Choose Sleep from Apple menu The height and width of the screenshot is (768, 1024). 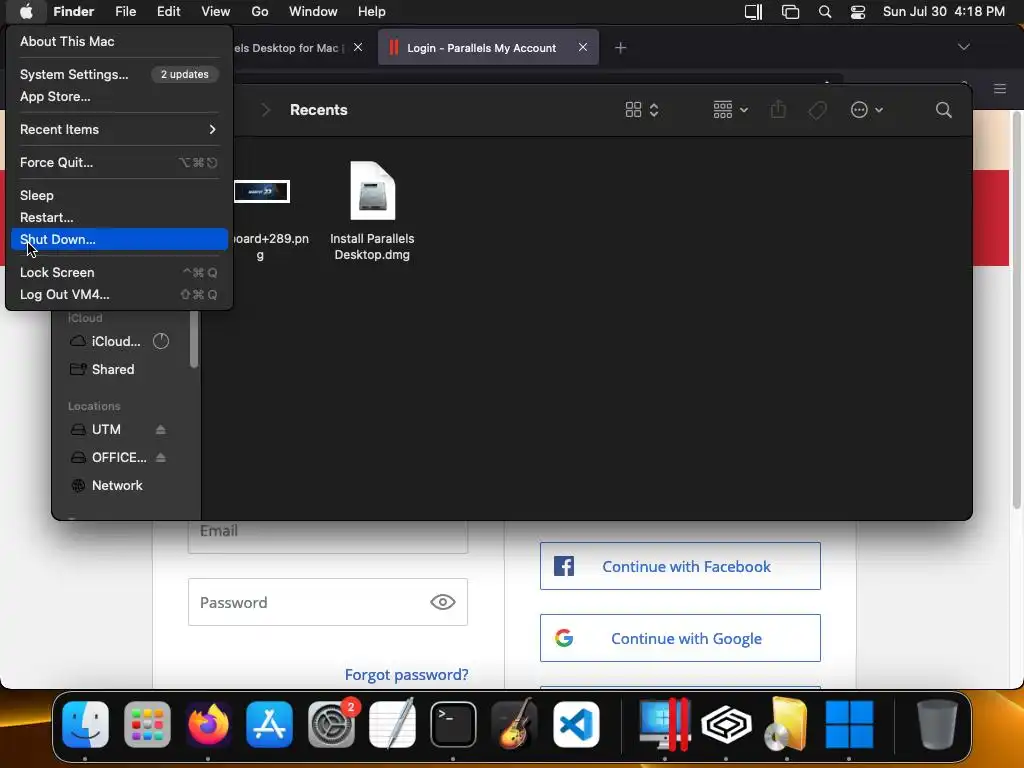point(119,195)
